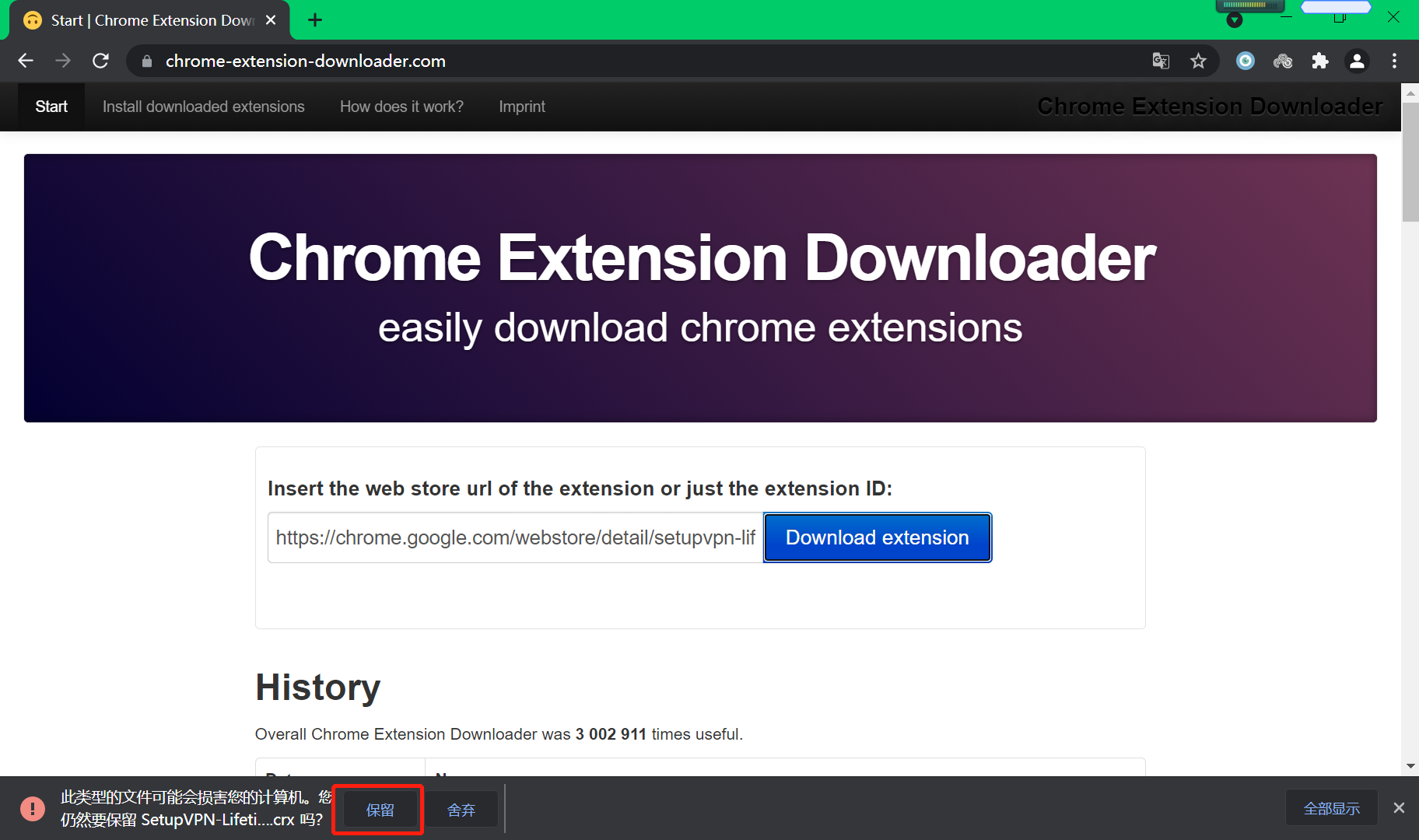Click the History heading
This screenshot has width=1419, height=840.
point(317,688)
